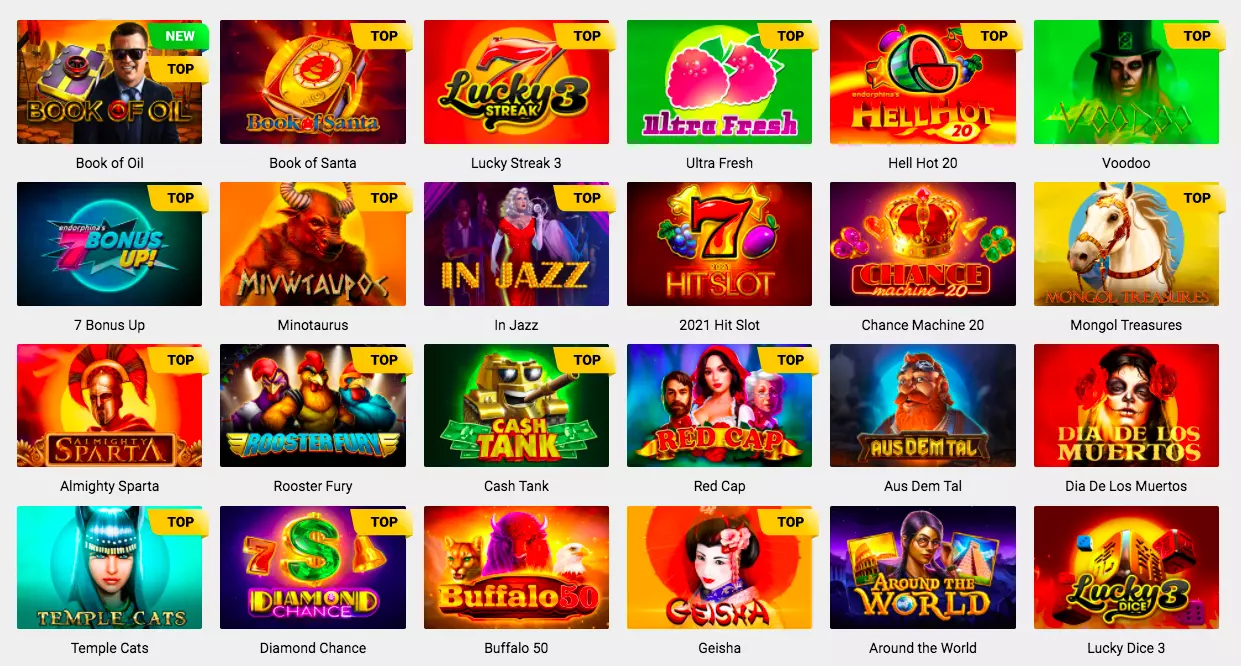The width and height of the screenshot is (1241, 666).
Task: Click the NEW badge on Book of Oil
Action: [x=179, y=37]
